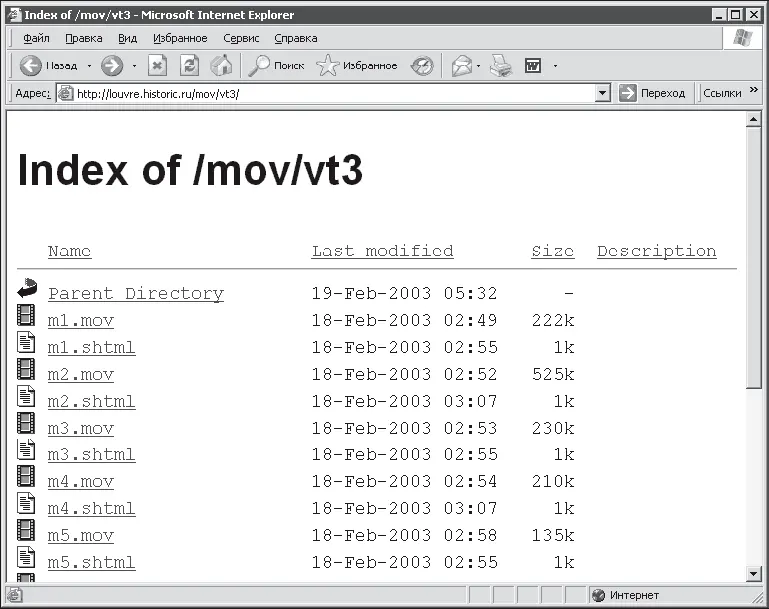Click the document icon beside m3.shtml

click(26, 449)
